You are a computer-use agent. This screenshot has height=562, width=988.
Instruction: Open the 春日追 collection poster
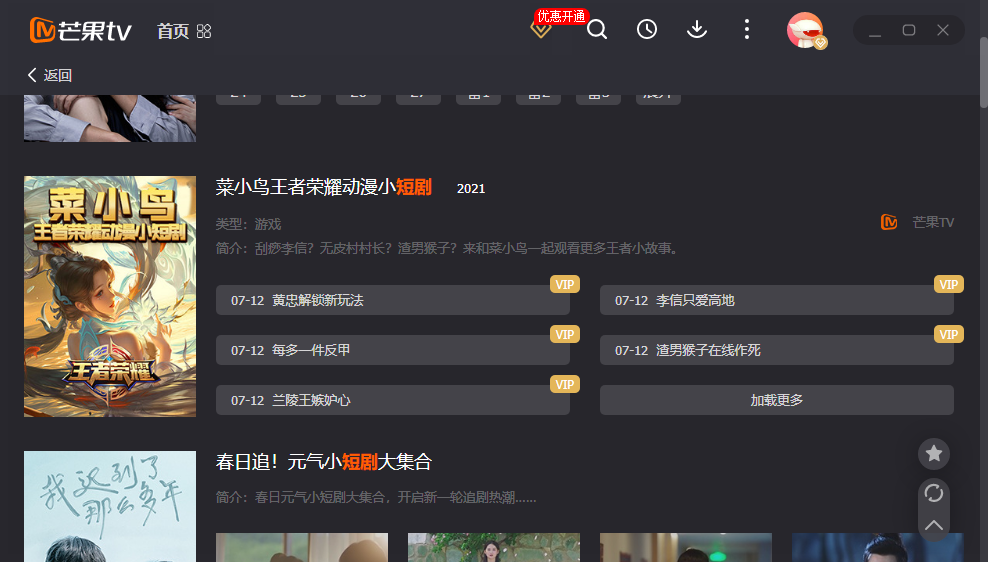click(x=110, y=506)
